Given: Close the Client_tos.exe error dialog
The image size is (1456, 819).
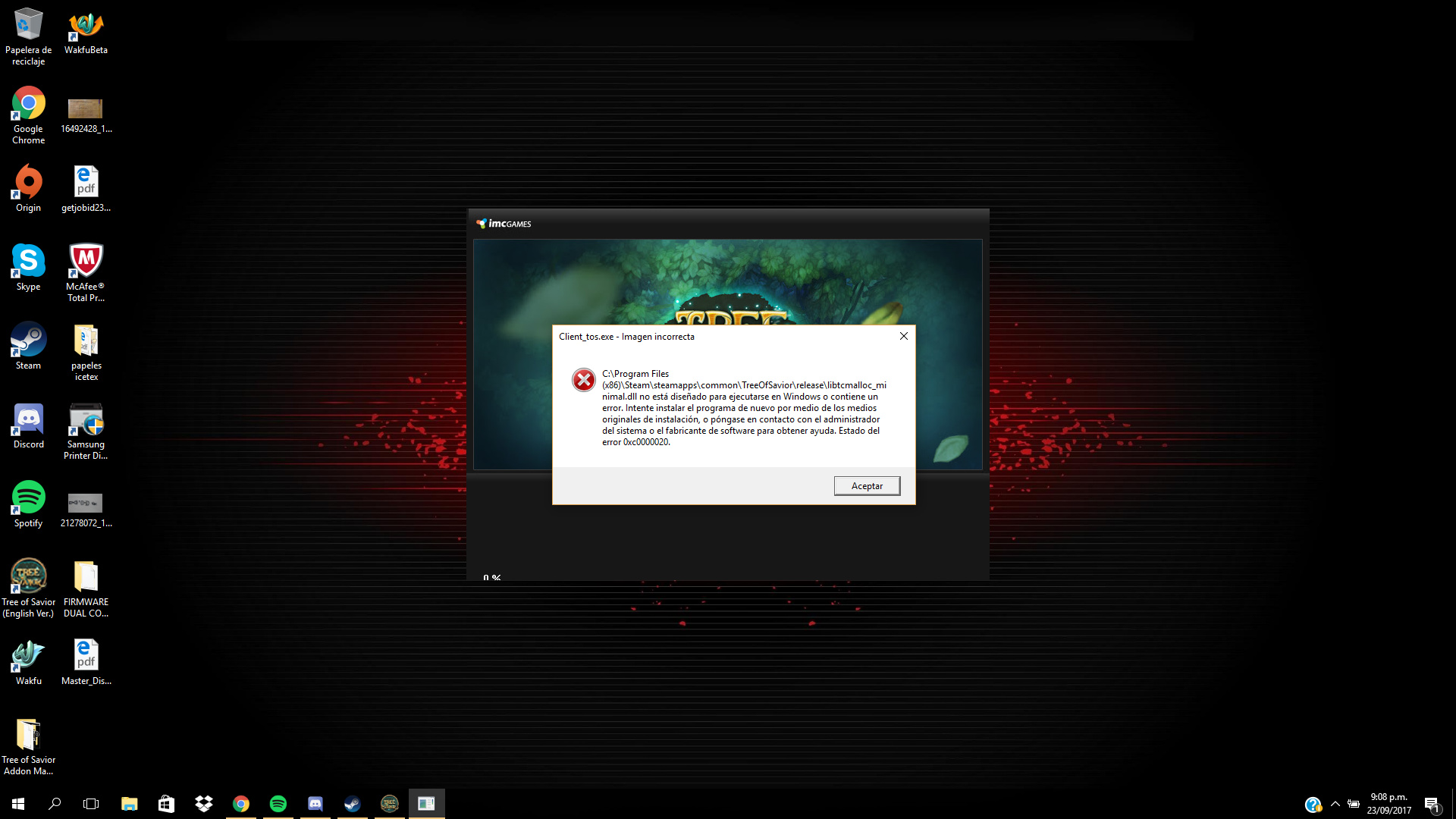Looking at the screenshot, I should (x=903, y=336).
